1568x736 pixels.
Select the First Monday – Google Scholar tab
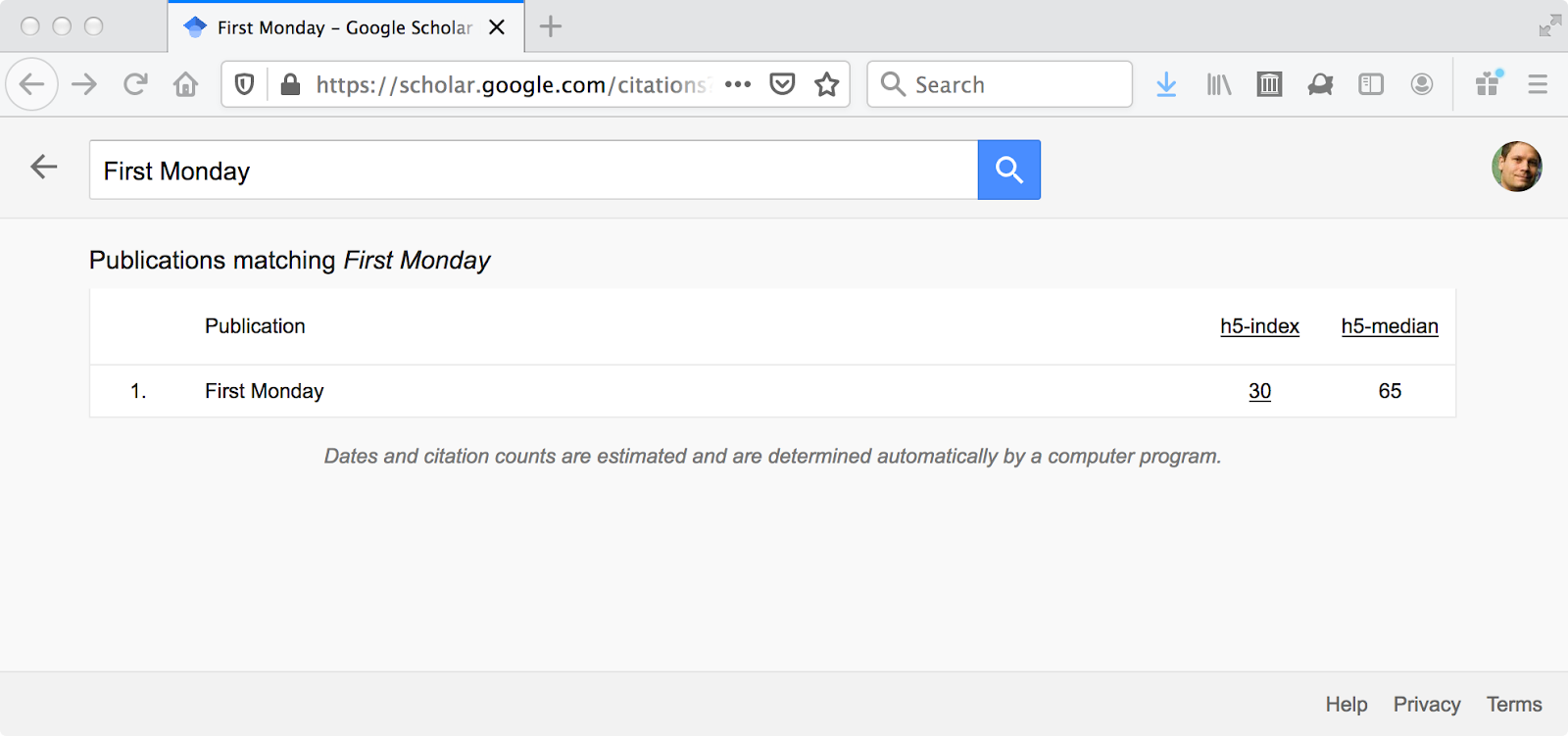(346, 27)
